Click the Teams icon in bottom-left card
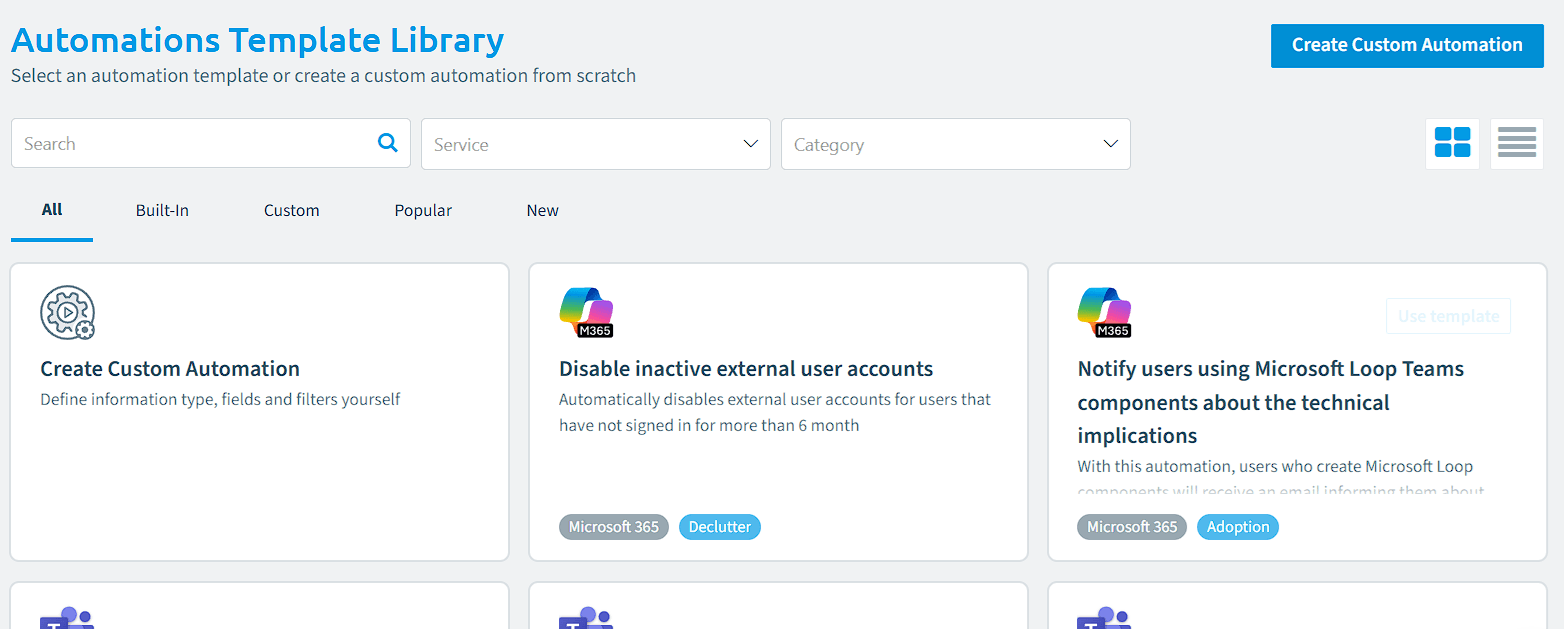This screenshot has width=1564, height=629. pos(67,618)
